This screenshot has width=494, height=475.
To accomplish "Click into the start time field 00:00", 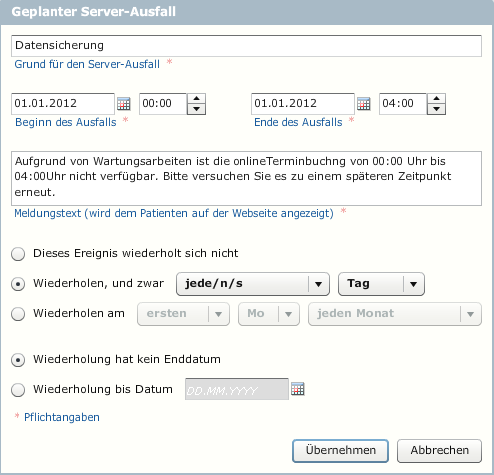I will [163, 104].
